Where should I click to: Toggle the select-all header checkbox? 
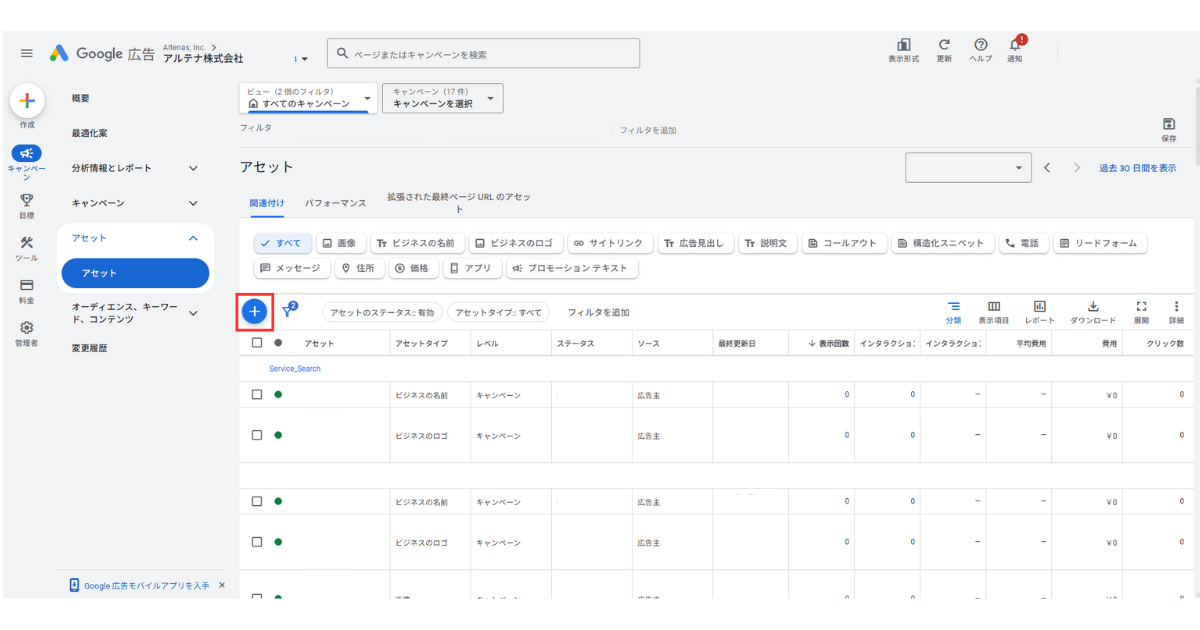pyautogui.click(x=257, y=342)
